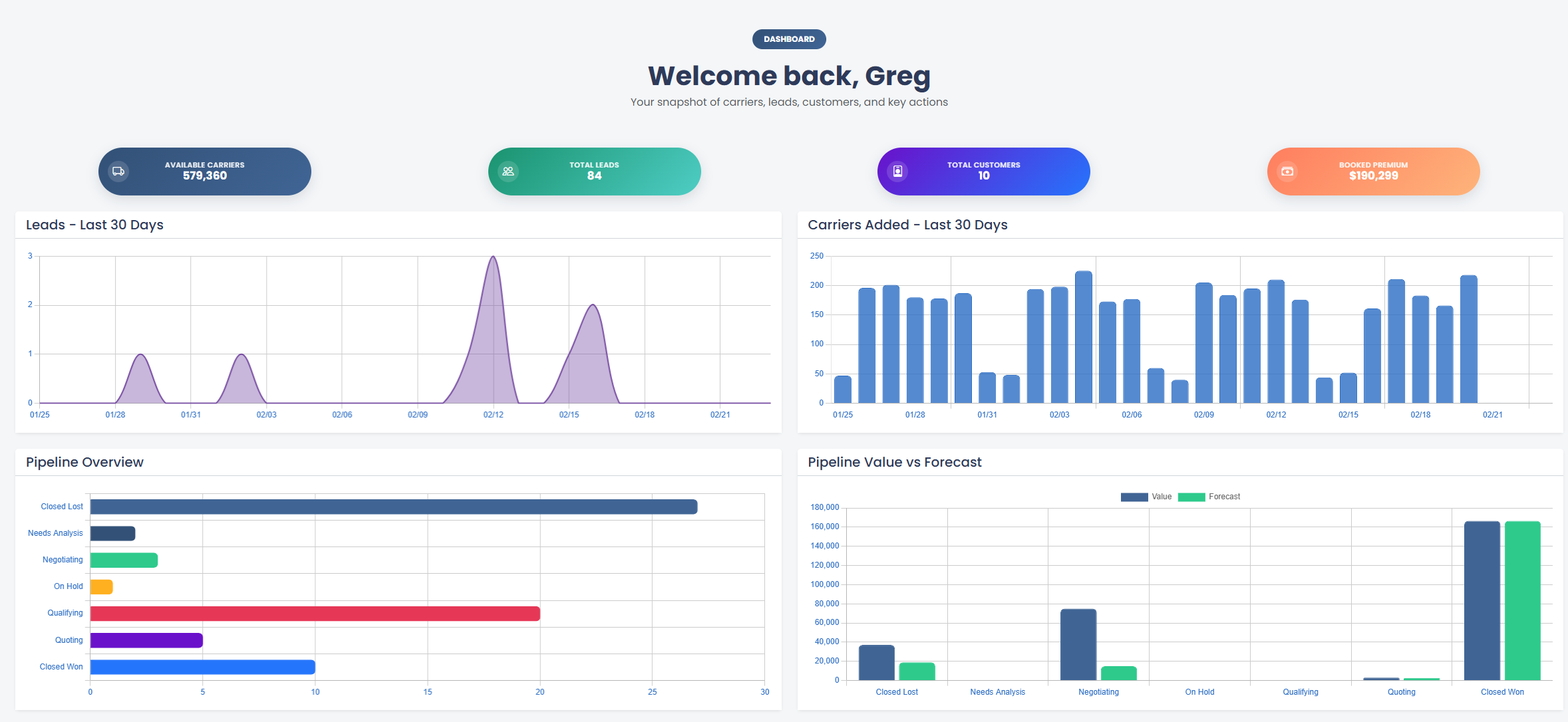Click the people icon on Total Leads card
The width and height of the screenshot is (1568, 722).
coord(508,171)
